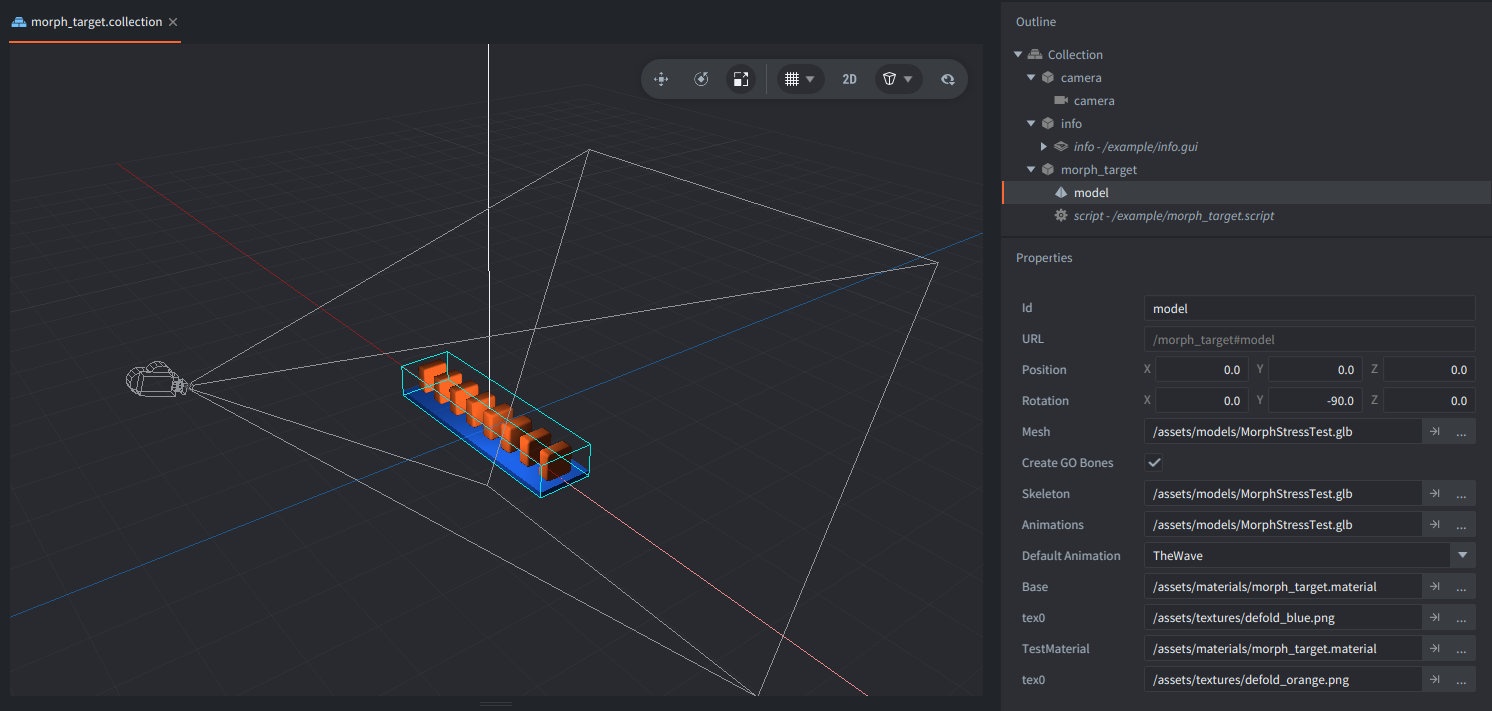Select the camera game object row
The image size is (1492, 711).
click(x=1246, y=78)
